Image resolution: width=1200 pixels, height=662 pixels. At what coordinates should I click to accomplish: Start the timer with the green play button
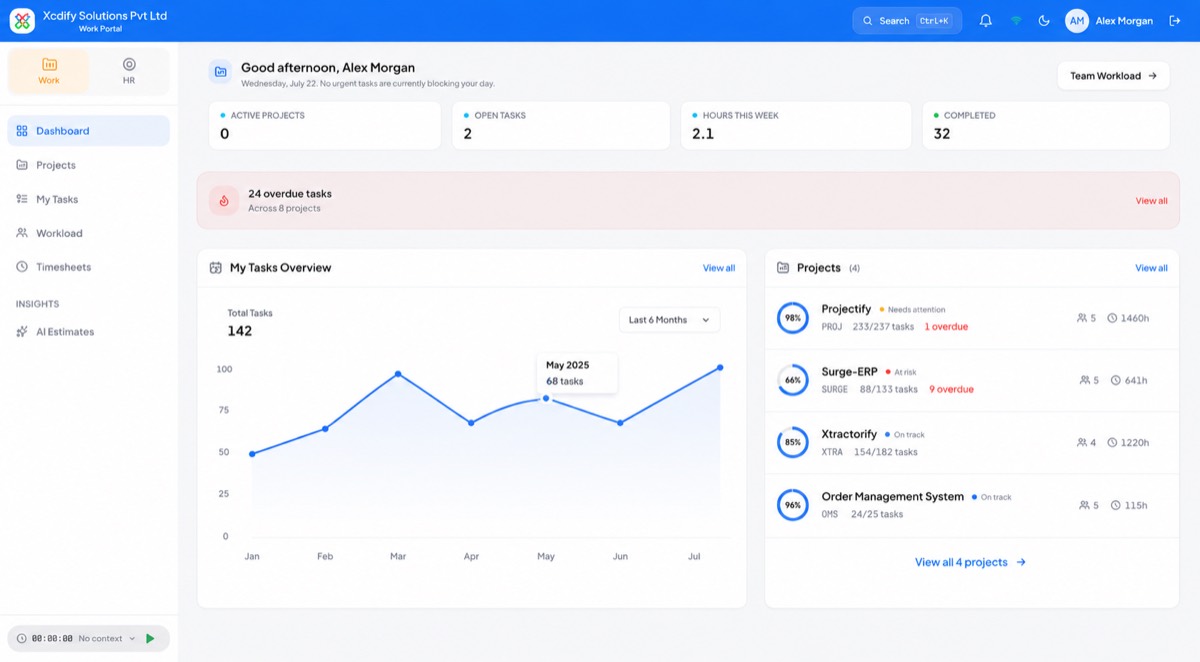(x=150, y=638)
